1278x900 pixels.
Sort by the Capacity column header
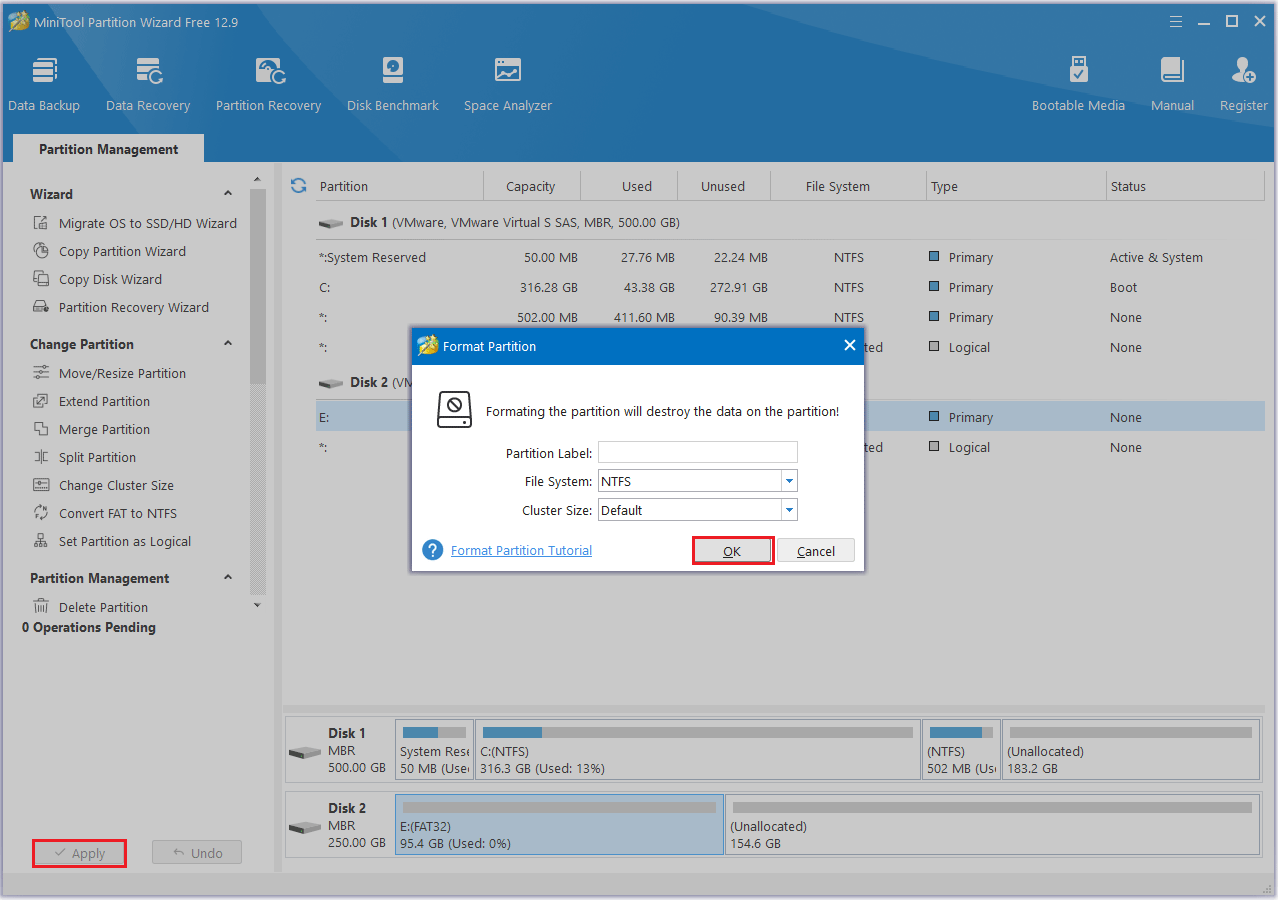click(531, 186)
